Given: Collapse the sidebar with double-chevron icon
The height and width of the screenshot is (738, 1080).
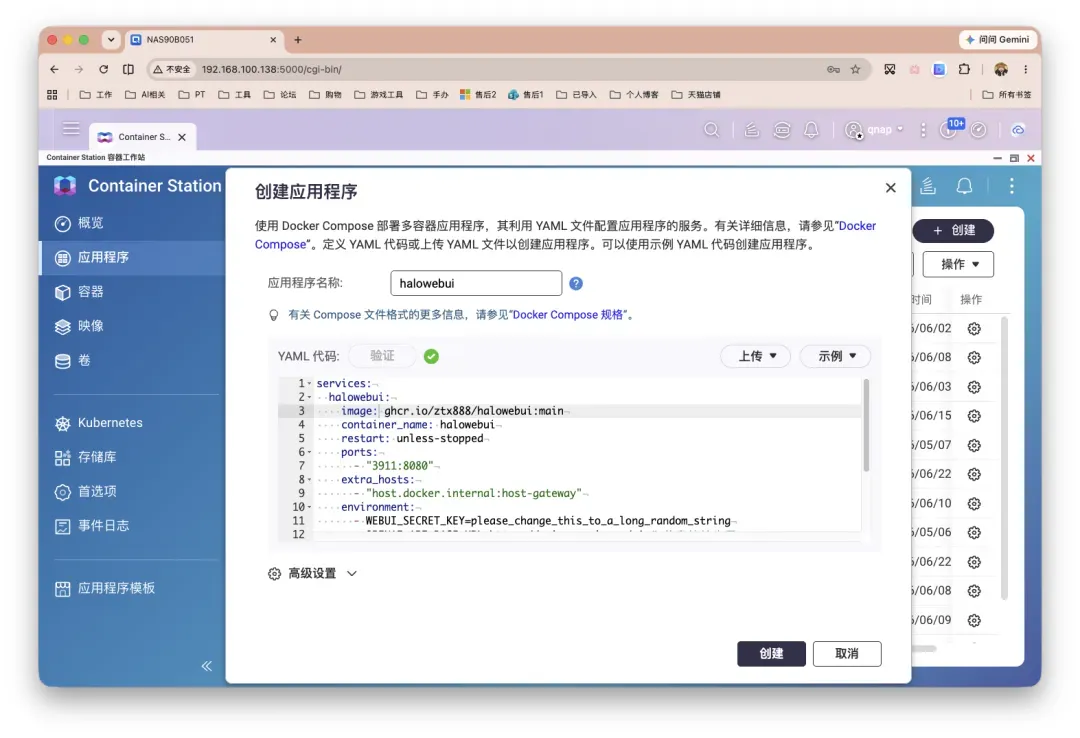Looking at the screenshot, I should (207, 666).
